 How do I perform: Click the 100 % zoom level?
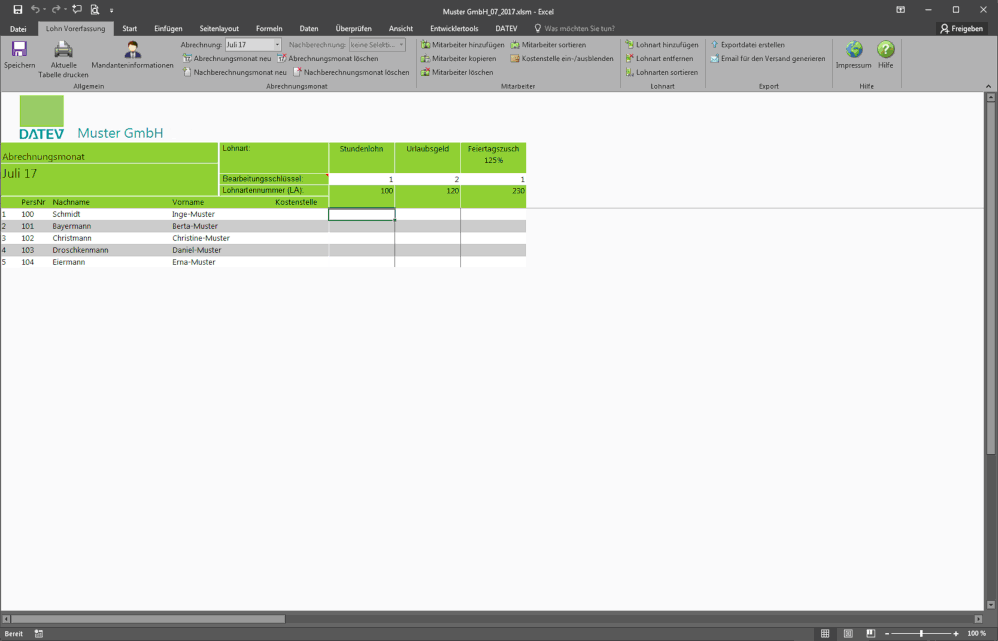point(976,633)
